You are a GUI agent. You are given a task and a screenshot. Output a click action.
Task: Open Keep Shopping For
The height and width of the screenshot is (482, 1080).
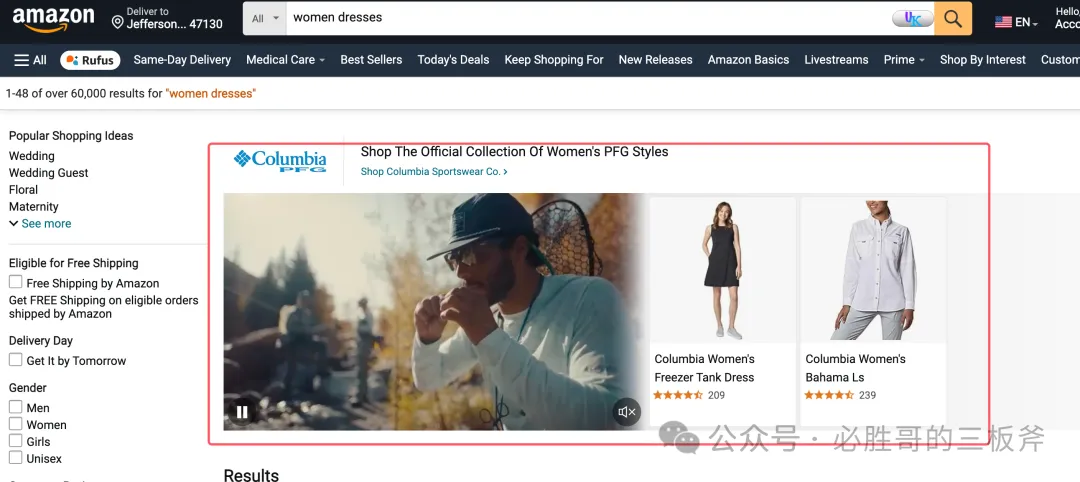click(554, 60)
